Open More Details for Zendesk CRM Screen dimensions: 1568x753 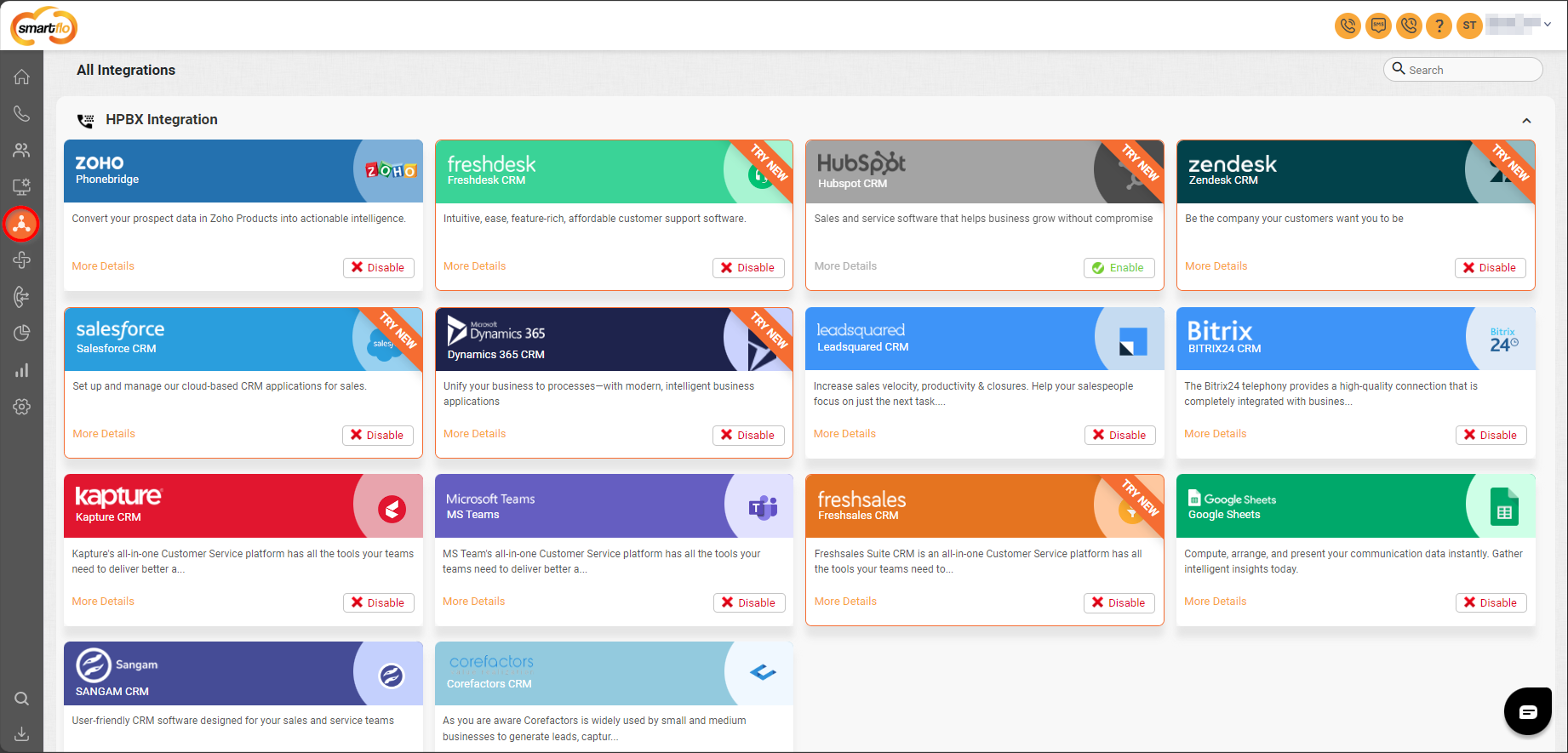tap(1216, 266)
